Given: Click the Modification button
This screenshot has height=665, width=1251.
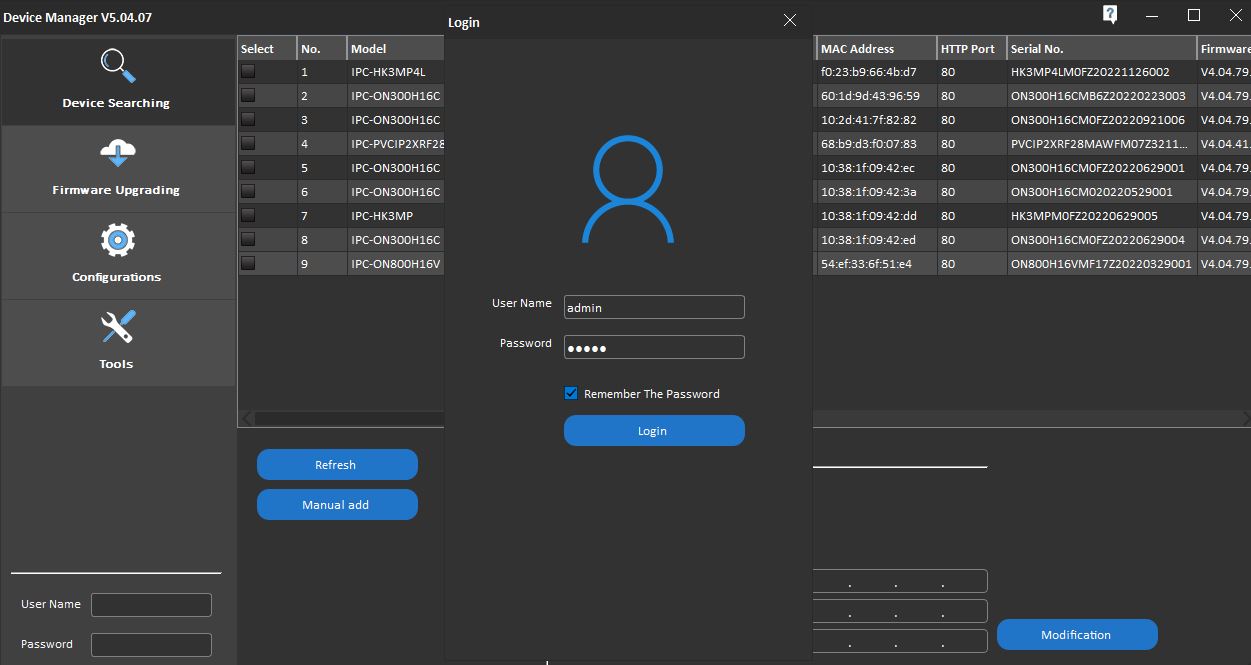Looking at the screenshot, I should coord(1077,635).
